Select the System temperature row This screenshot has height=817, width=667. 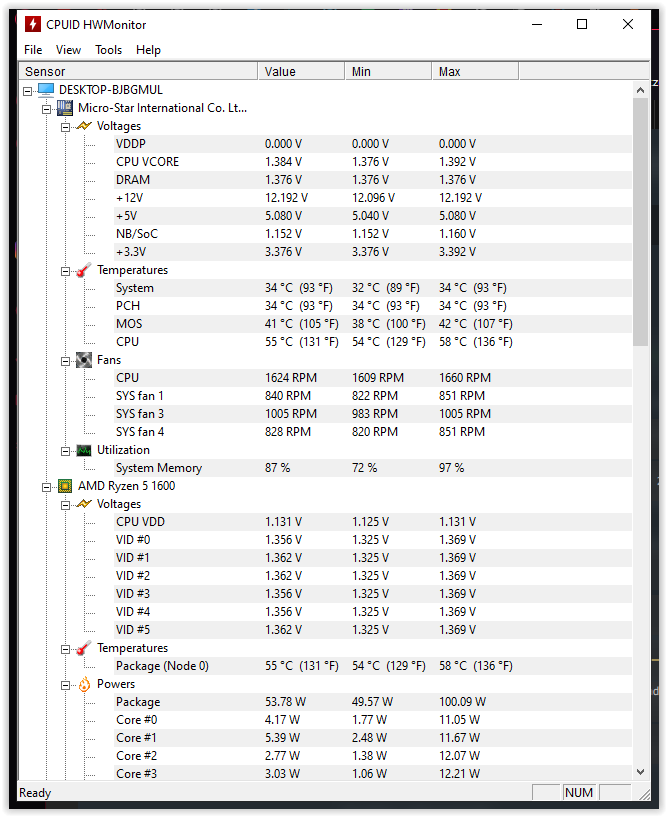[373, 288]
